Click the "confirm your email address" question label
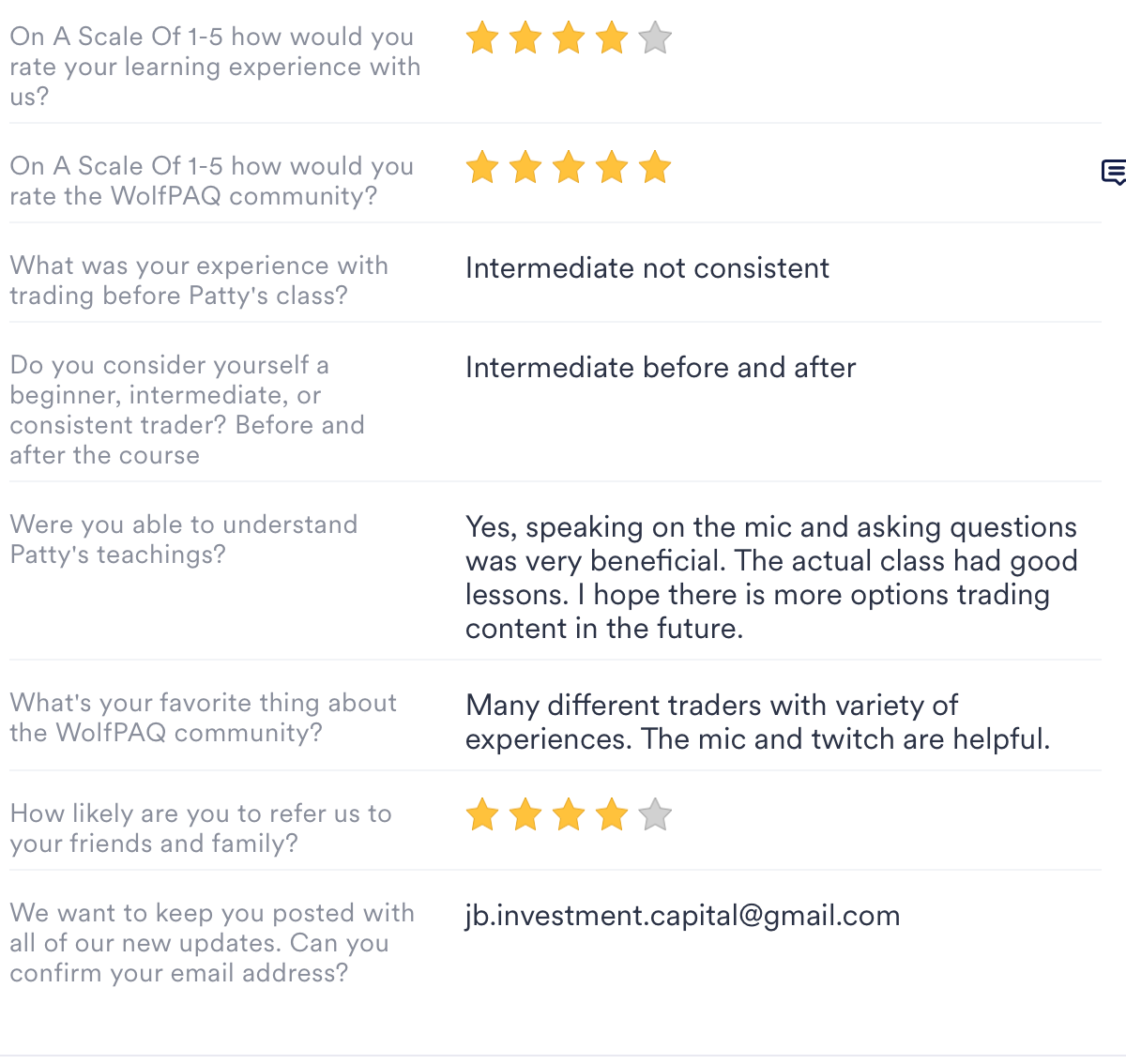The width and height of the screenshot is (1126, 1064). coord(212,943)
